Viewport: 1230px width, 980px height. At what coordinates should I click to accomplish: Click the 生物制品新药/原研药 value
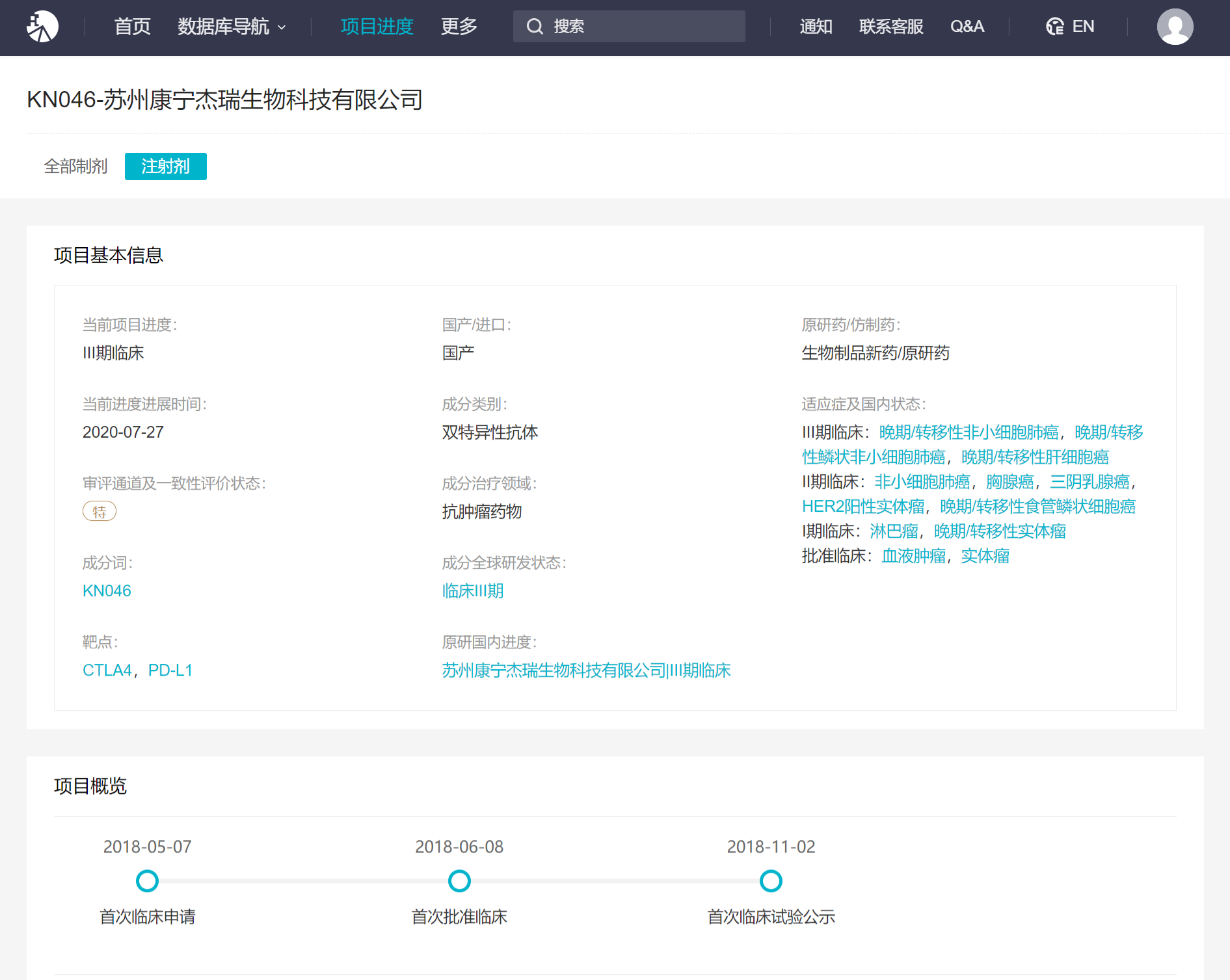tap(876, 352)
